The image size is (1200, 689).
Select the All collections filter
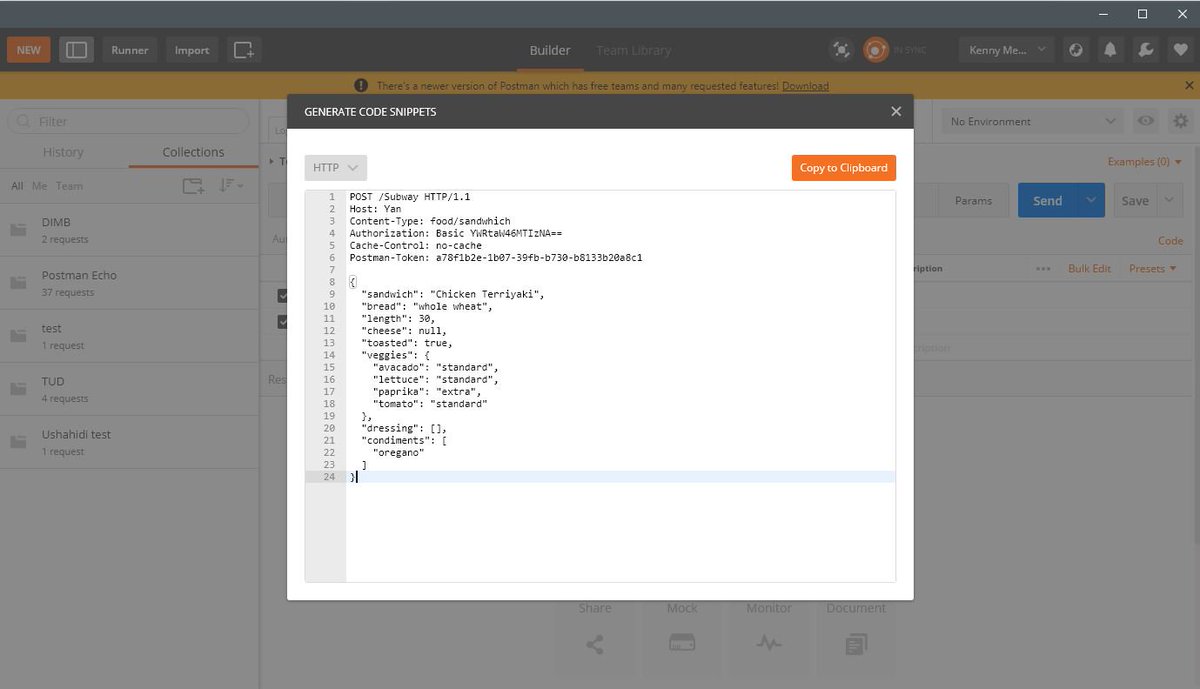[17, 186]
